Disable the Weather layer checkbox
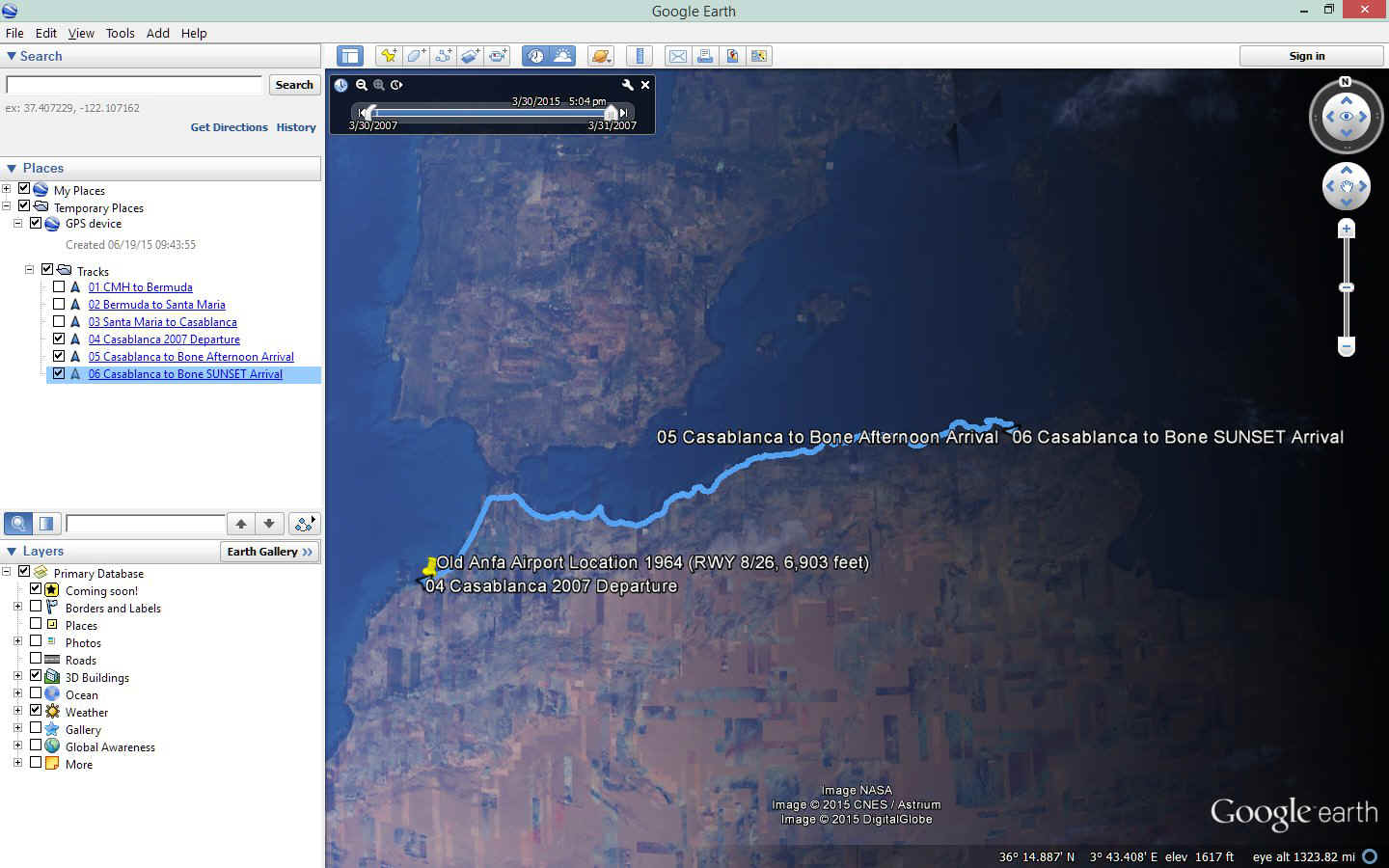The width and height of the screenshot is (1389, 868). (36, 711)
